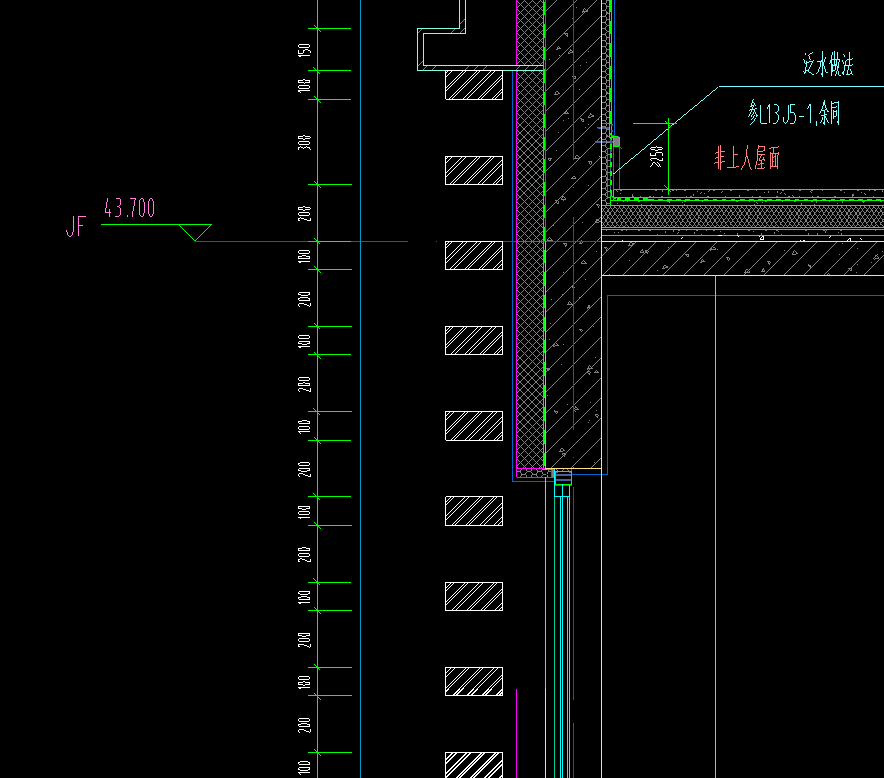Click the ≥250 dimension text
This screenshot has height=778, width=884.
tap(657, 156)
